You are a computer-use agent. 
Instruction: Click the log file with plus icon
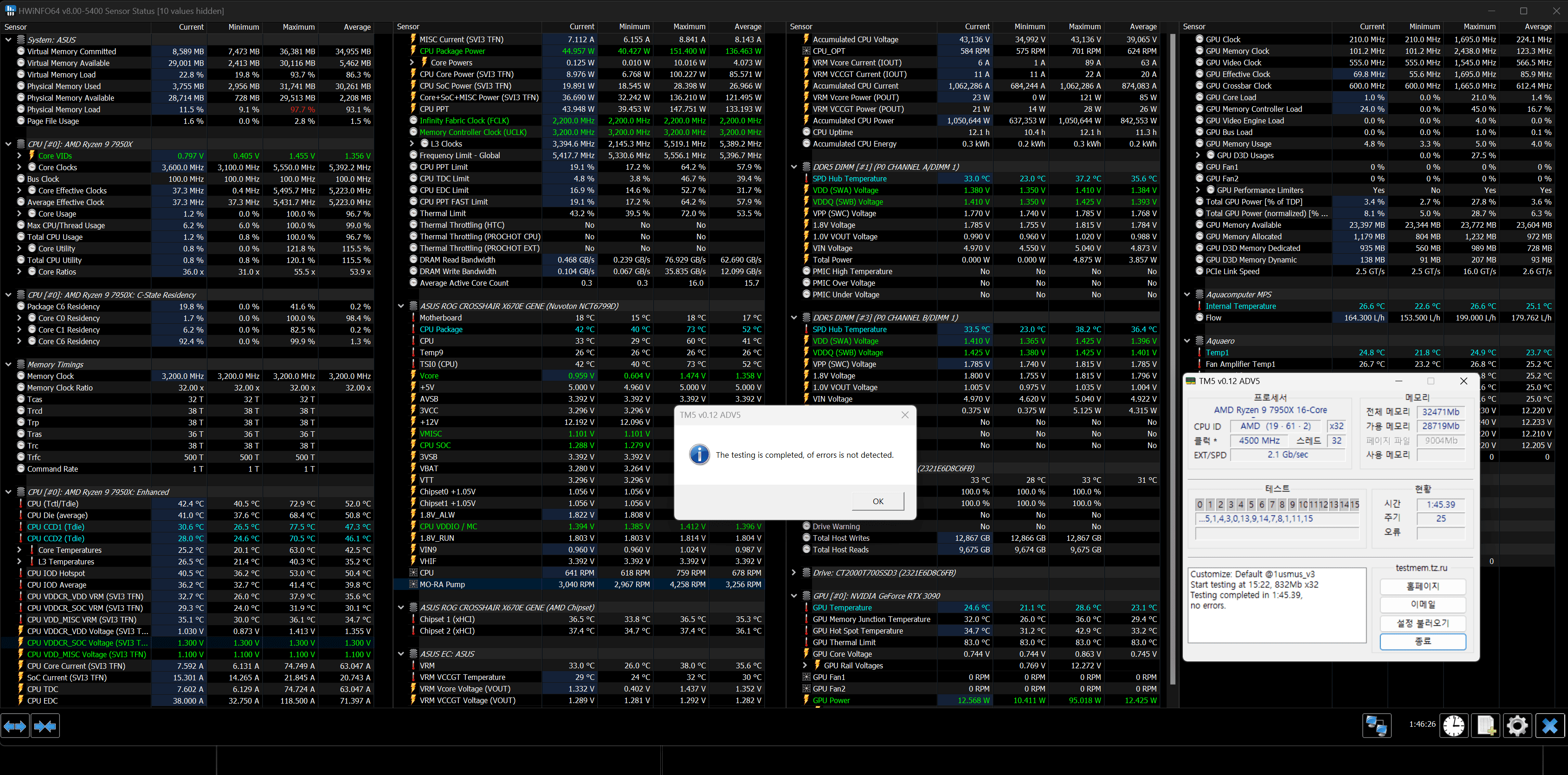[1485, 726]
